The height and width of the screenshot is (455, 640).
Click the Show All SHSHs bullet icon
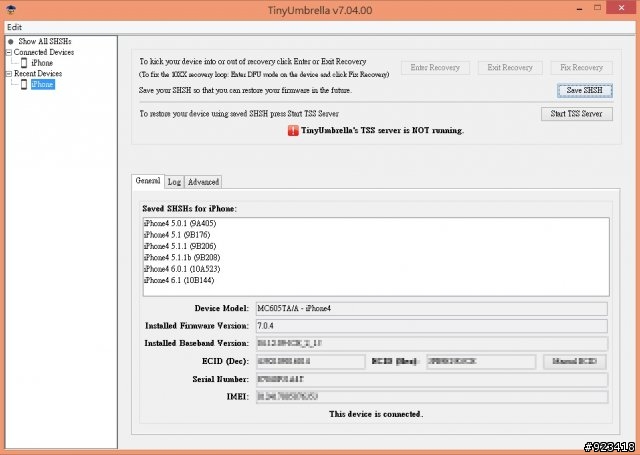point(11,42)
